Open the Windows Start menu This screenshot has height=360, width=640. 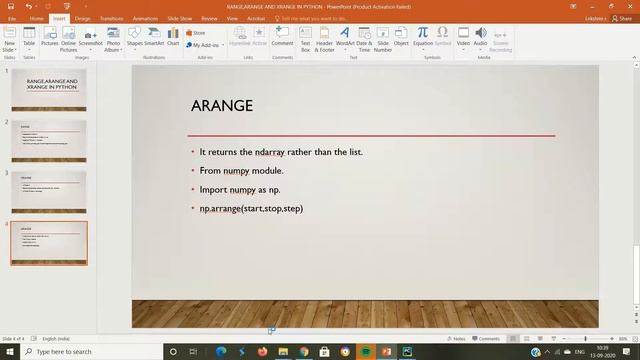click(x=10, y=351)
